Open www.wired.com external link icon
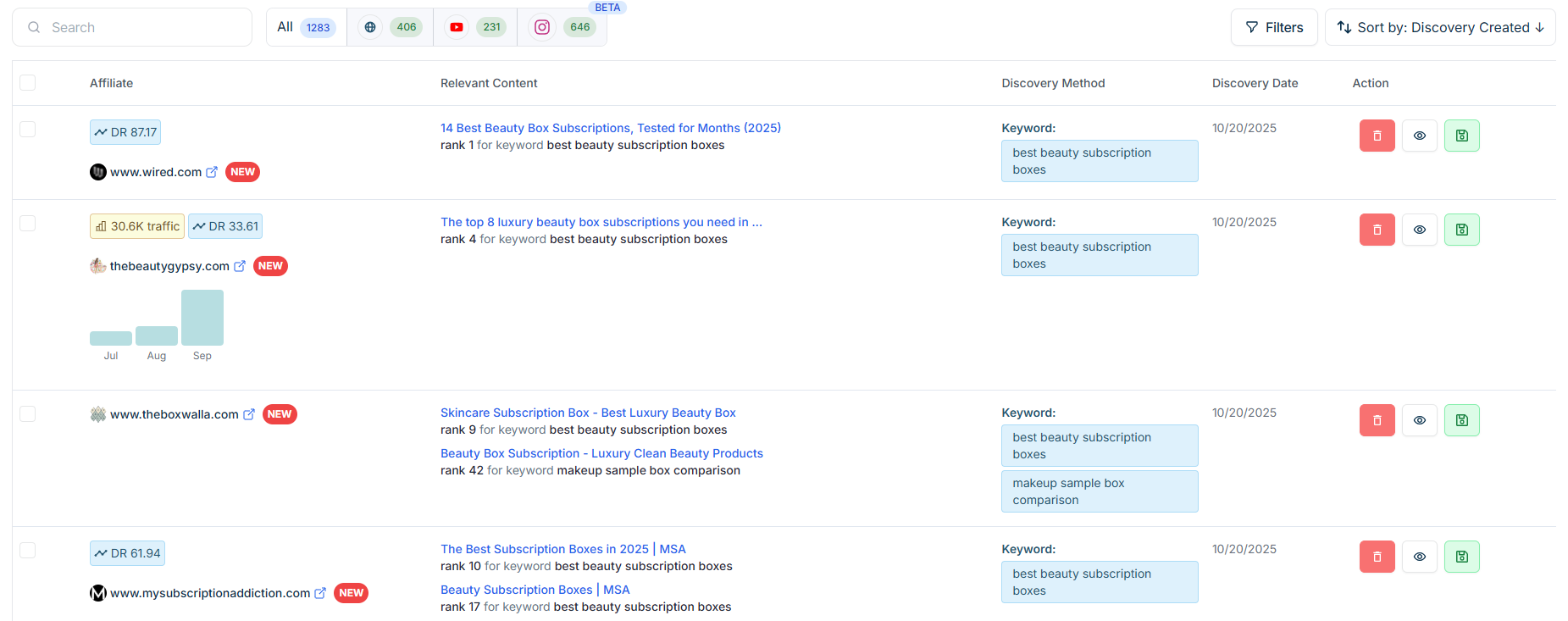Image resolution: width=1568 pixels, height=621 pixels. click(212, 172)
